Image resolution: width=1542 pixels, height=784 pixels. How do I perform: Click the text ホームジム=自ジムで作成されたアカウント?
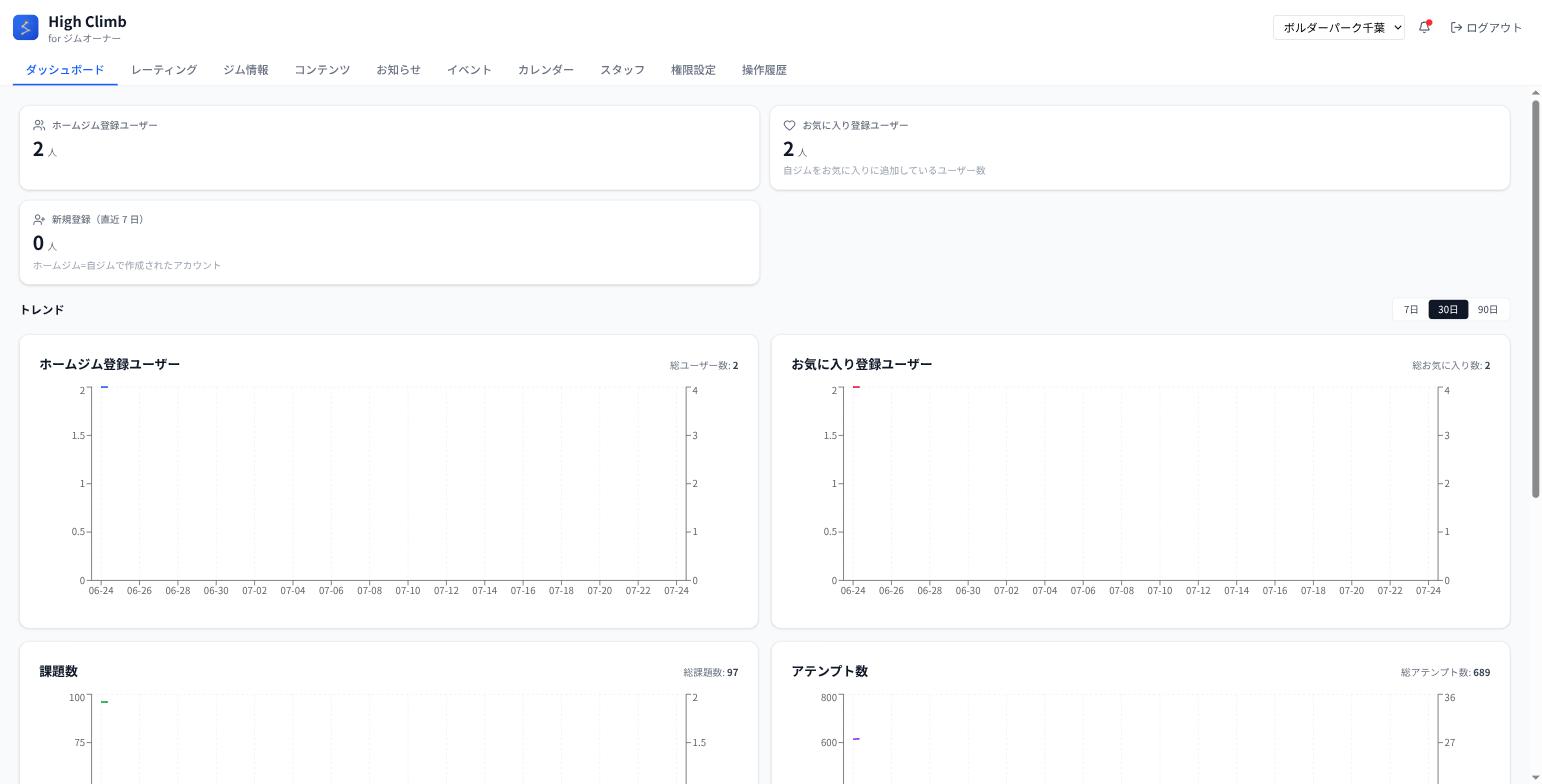(x=127, y=265)
